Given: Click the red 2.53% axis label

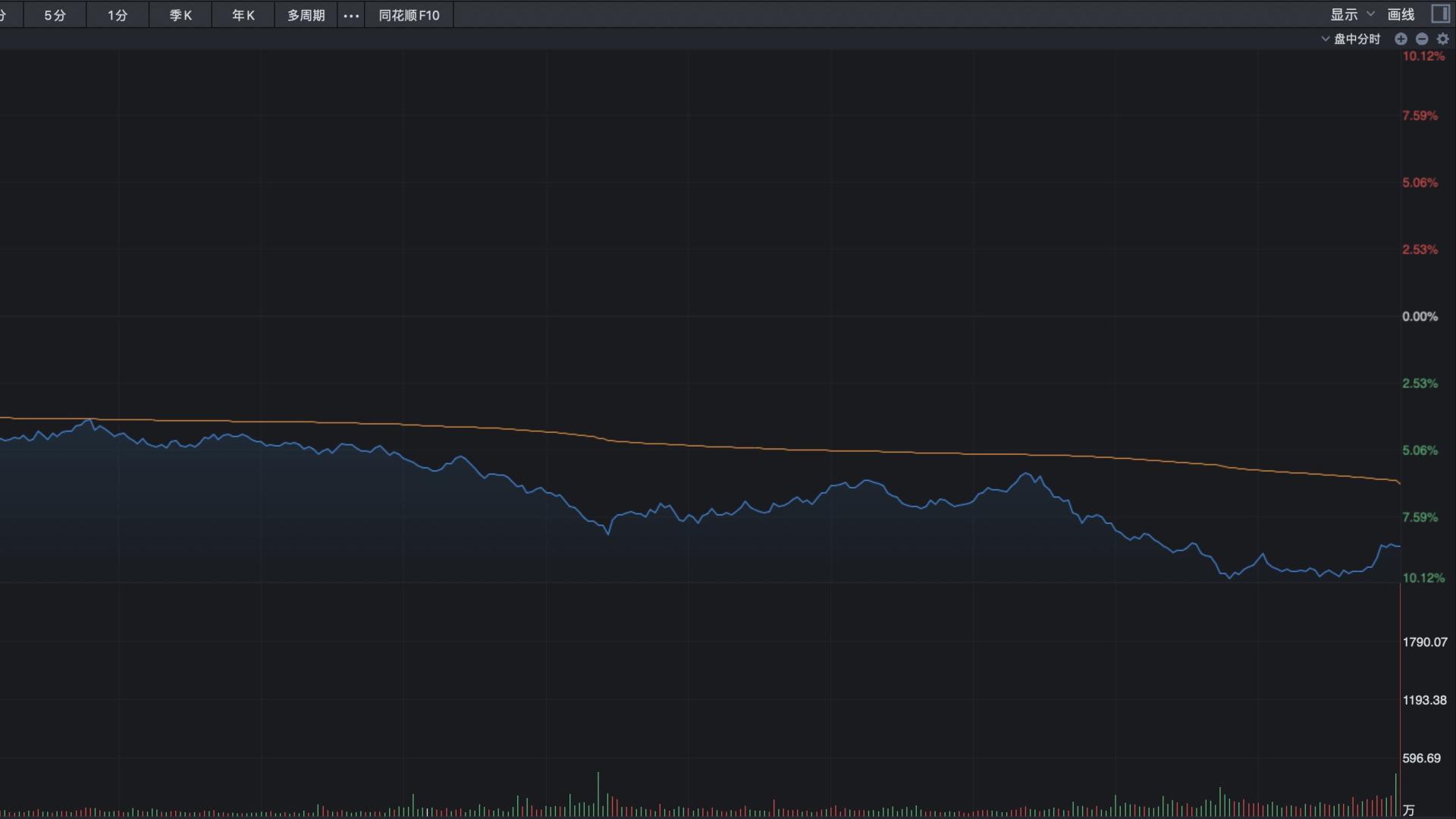Looking at the screenshot, I should [1420, 249].
